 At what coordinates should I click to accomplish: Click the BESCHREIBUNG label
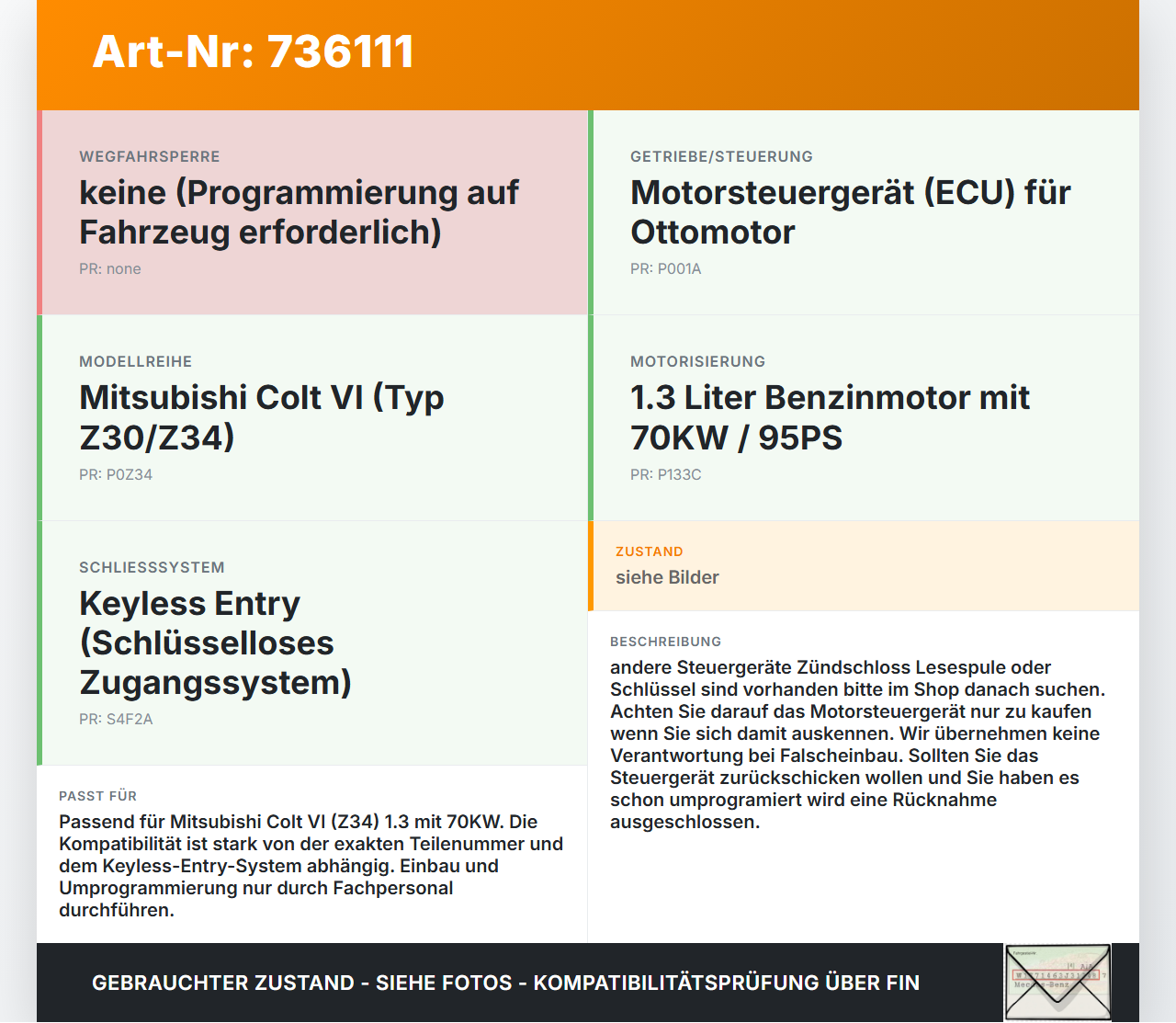[666, 642]
